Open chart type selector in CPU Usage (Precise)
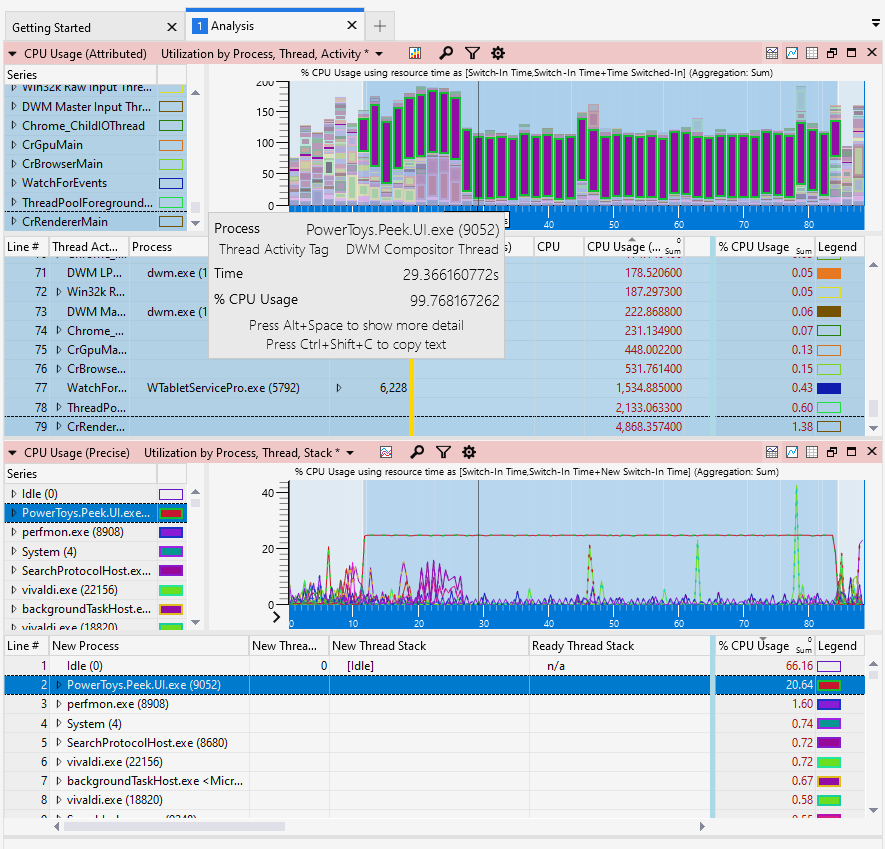885x849 pixels. click(x=386, y=452)
